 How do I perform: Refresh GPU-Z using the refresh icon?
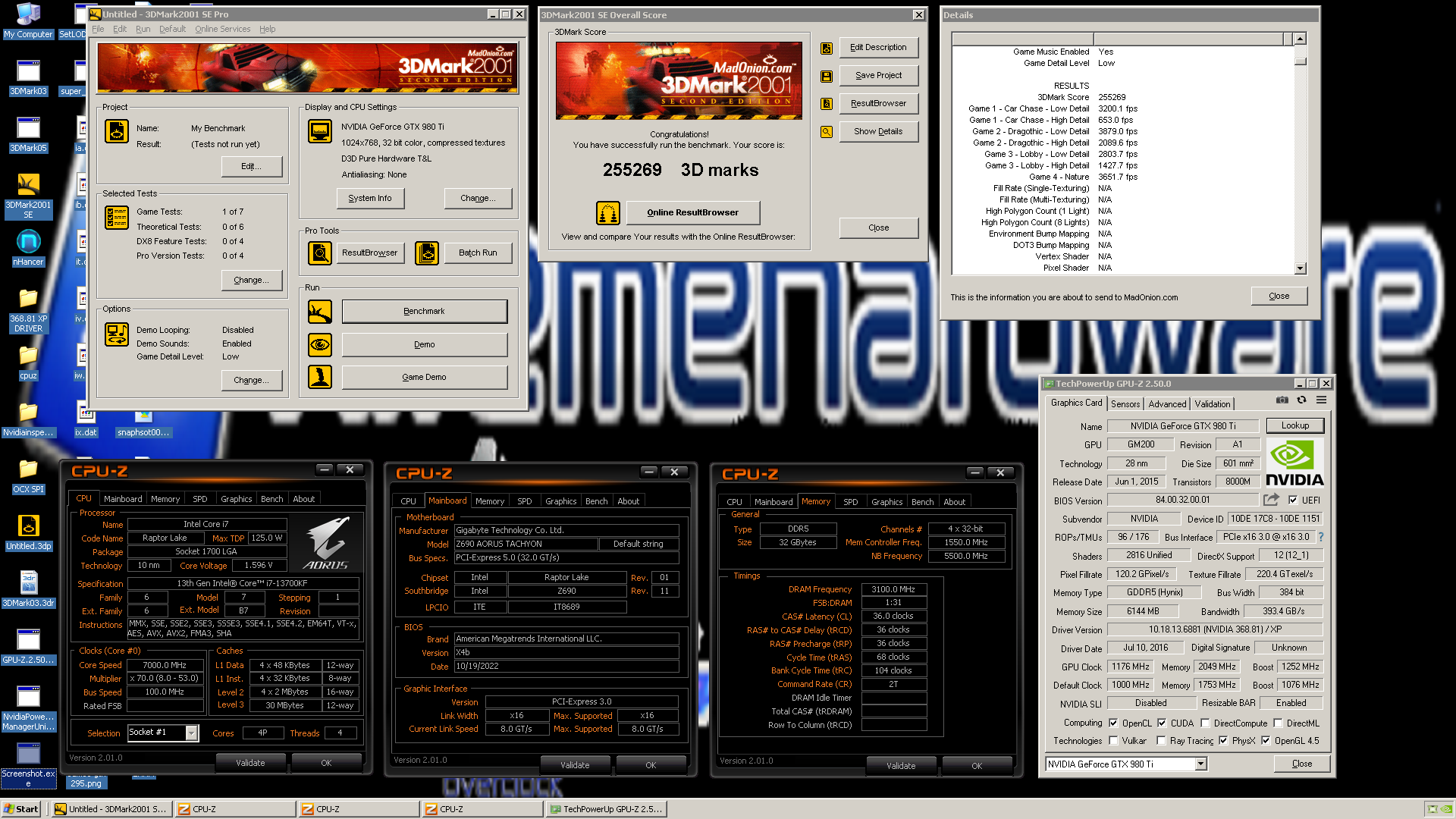coord(1301,400)
